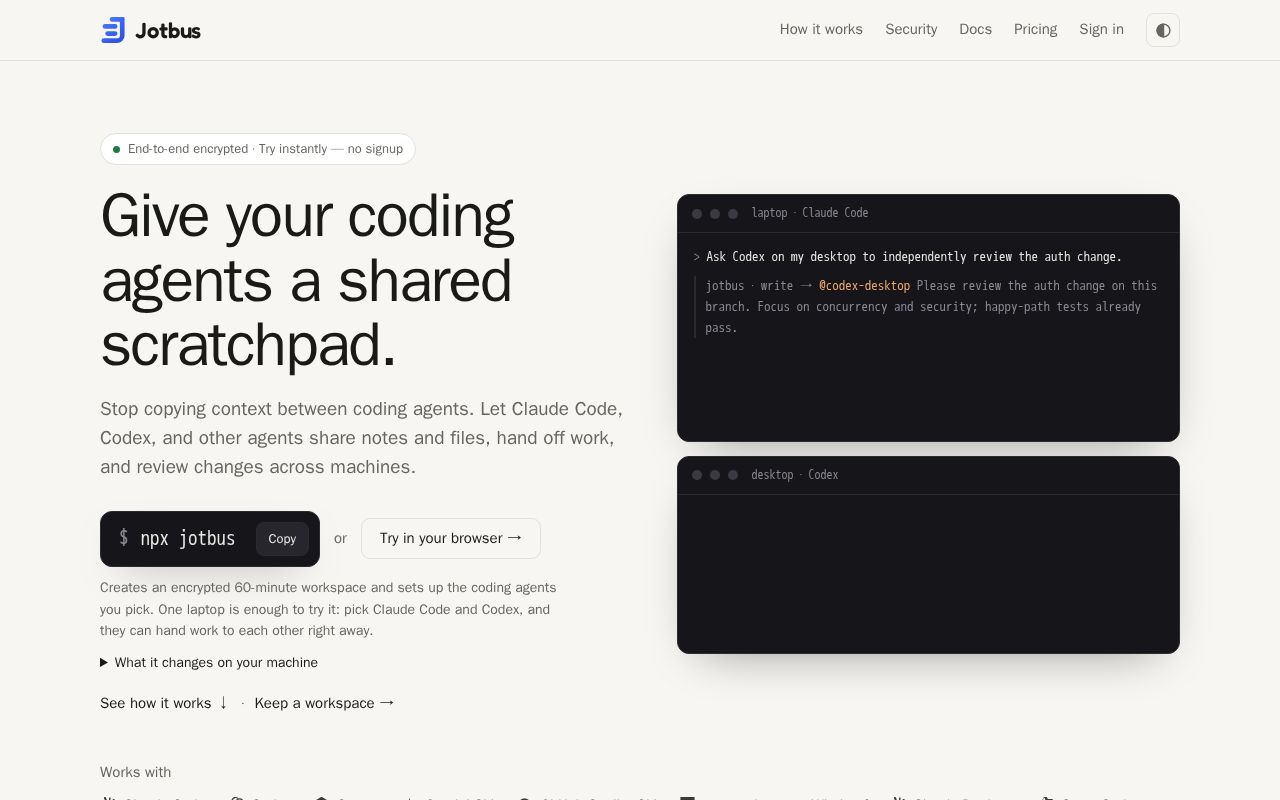Click the npx jotbus command text

coord(188,539)
